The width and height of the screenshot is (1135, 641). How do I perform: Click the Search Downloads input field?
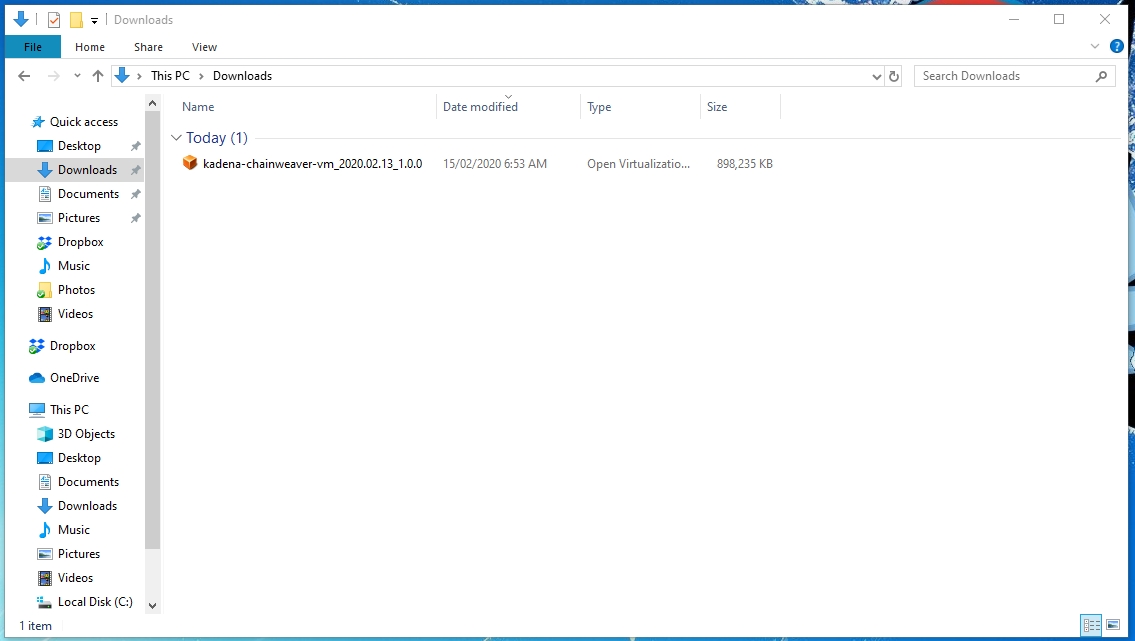tap(1003, 76)
